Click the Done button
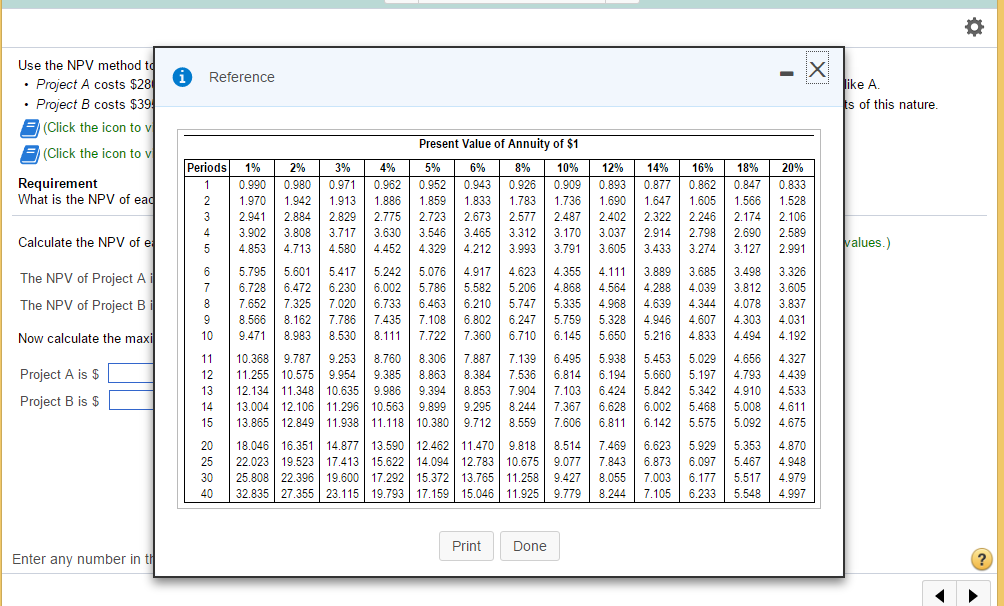This screenshot has height=606, width=1004. coord(530,546)
